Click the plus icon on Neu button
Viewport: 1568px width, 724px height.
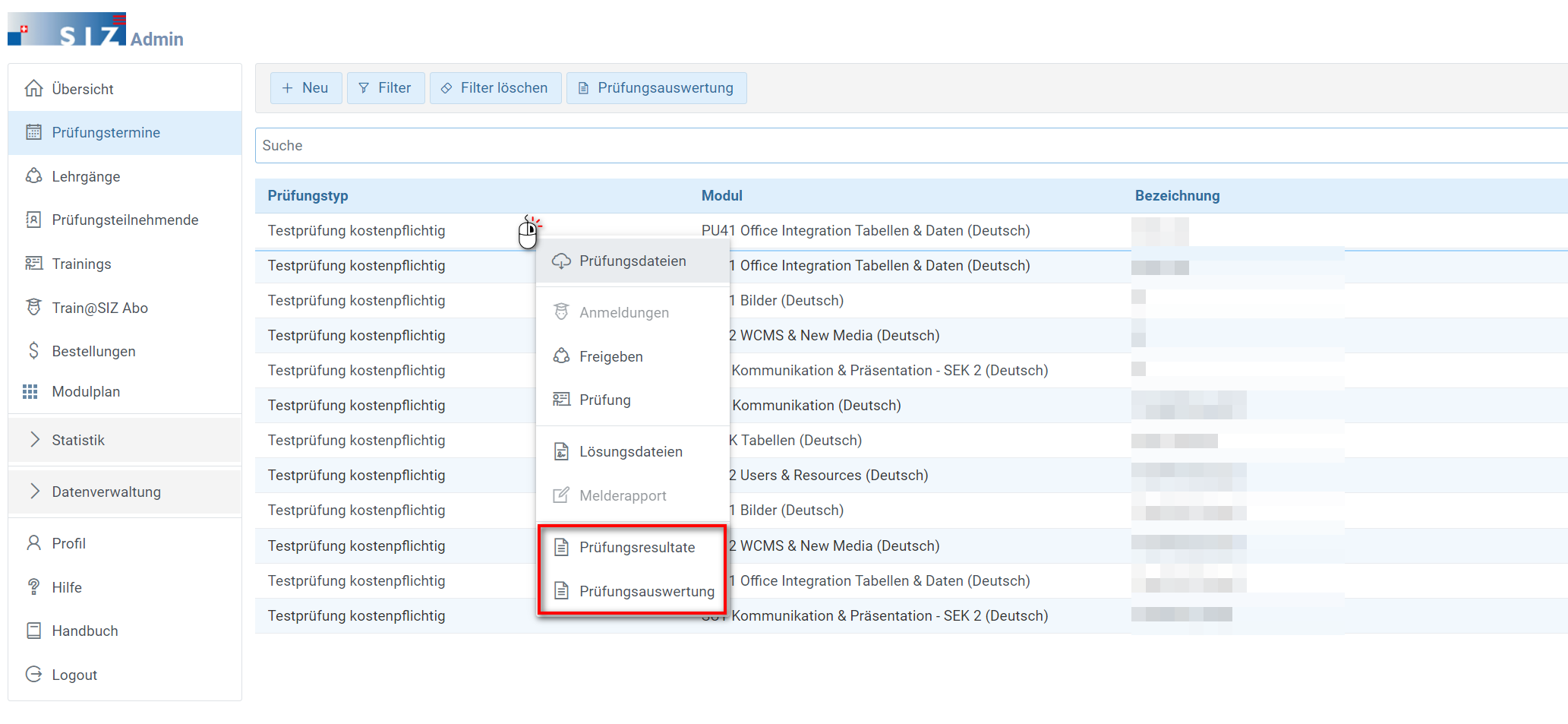[x=288, y=88]
